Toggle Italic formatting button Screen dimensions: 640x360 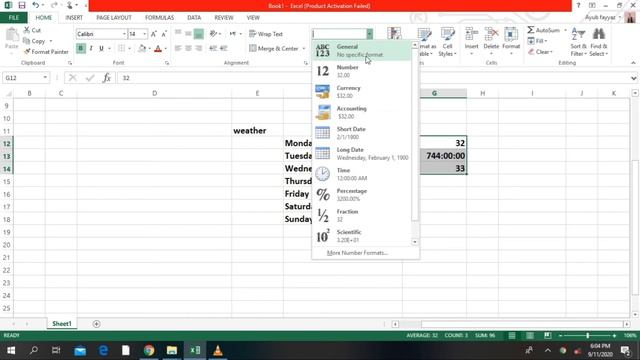tap(91, 48)
